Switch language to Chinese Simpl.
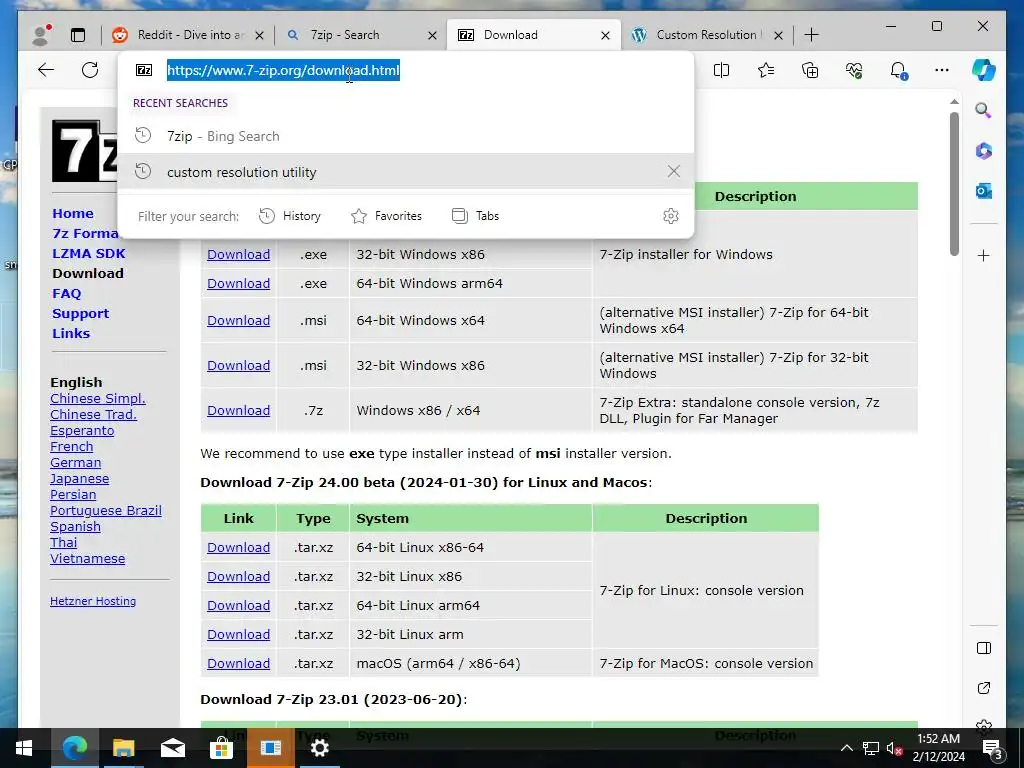This screenshot has height=768, width=1024. (x=98, y=398)
